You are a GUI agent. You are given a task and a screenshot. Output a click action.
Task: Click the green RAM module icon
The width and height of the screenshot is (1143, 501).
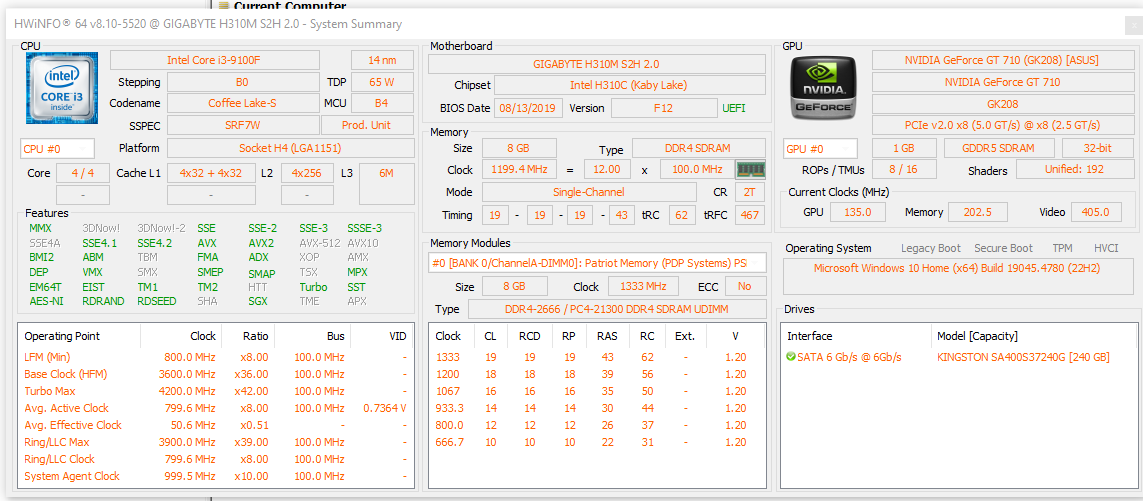click(x=748, y=169)
